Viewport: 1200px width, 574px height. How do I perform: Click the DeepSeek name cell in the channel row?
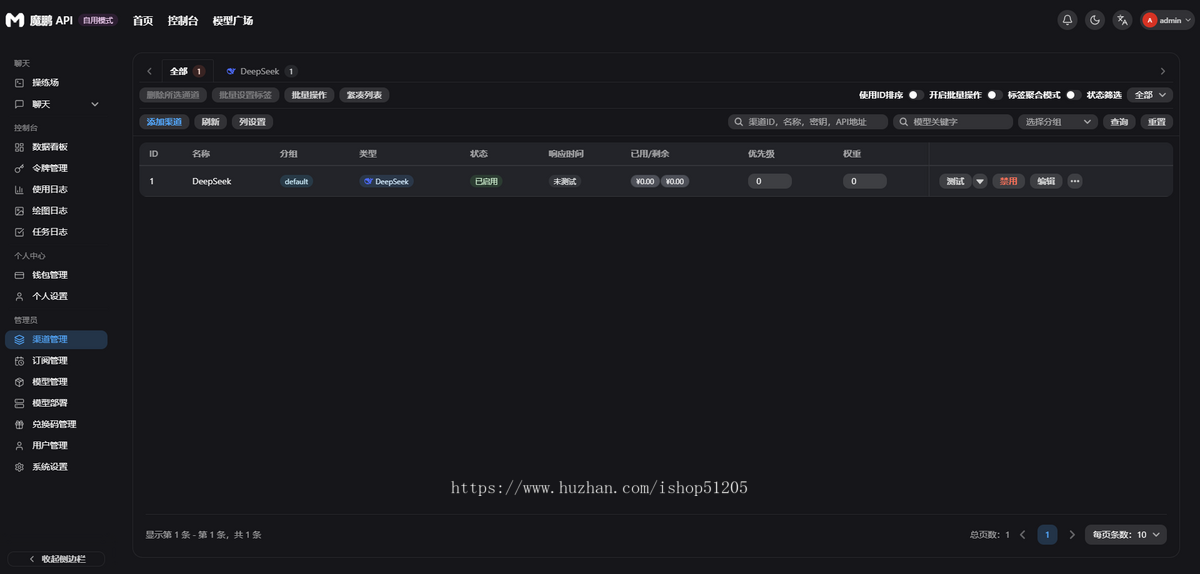click(212, 181)
